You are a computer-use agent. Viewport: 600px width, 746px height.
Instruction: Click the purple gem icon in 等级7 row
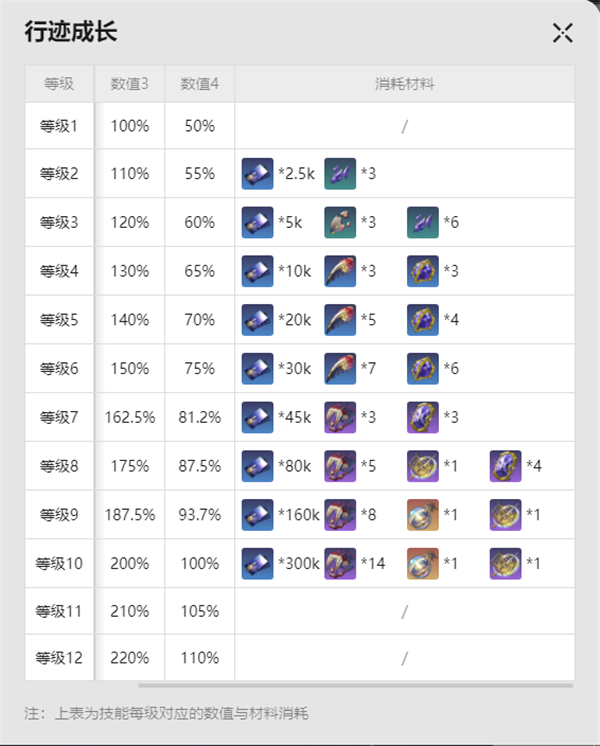(x=423, y=418)
